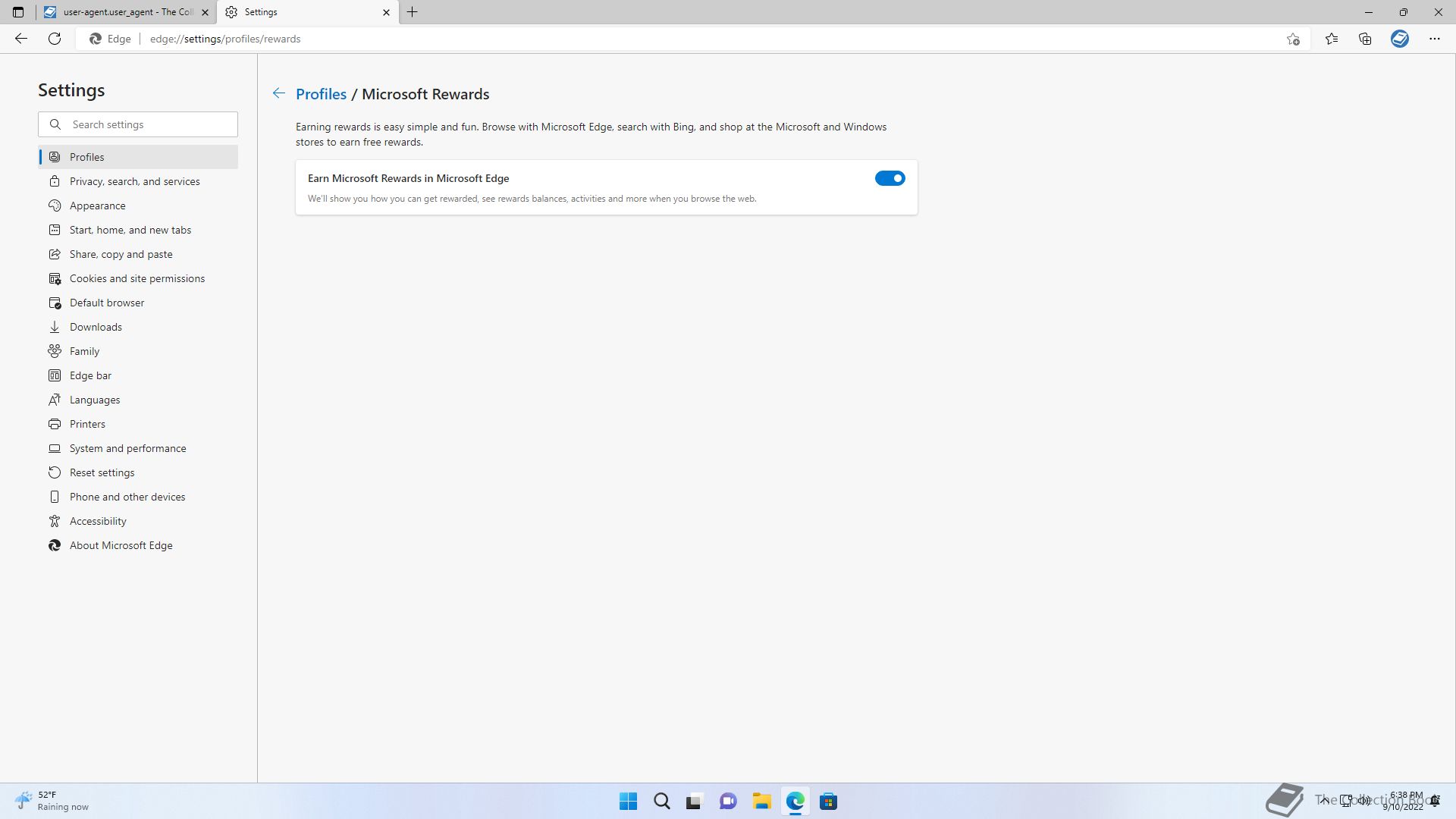Select the Appearance settings section
Image resolution: width=1456 pixels, height=819 pixels.
click(x=97, y=206)
